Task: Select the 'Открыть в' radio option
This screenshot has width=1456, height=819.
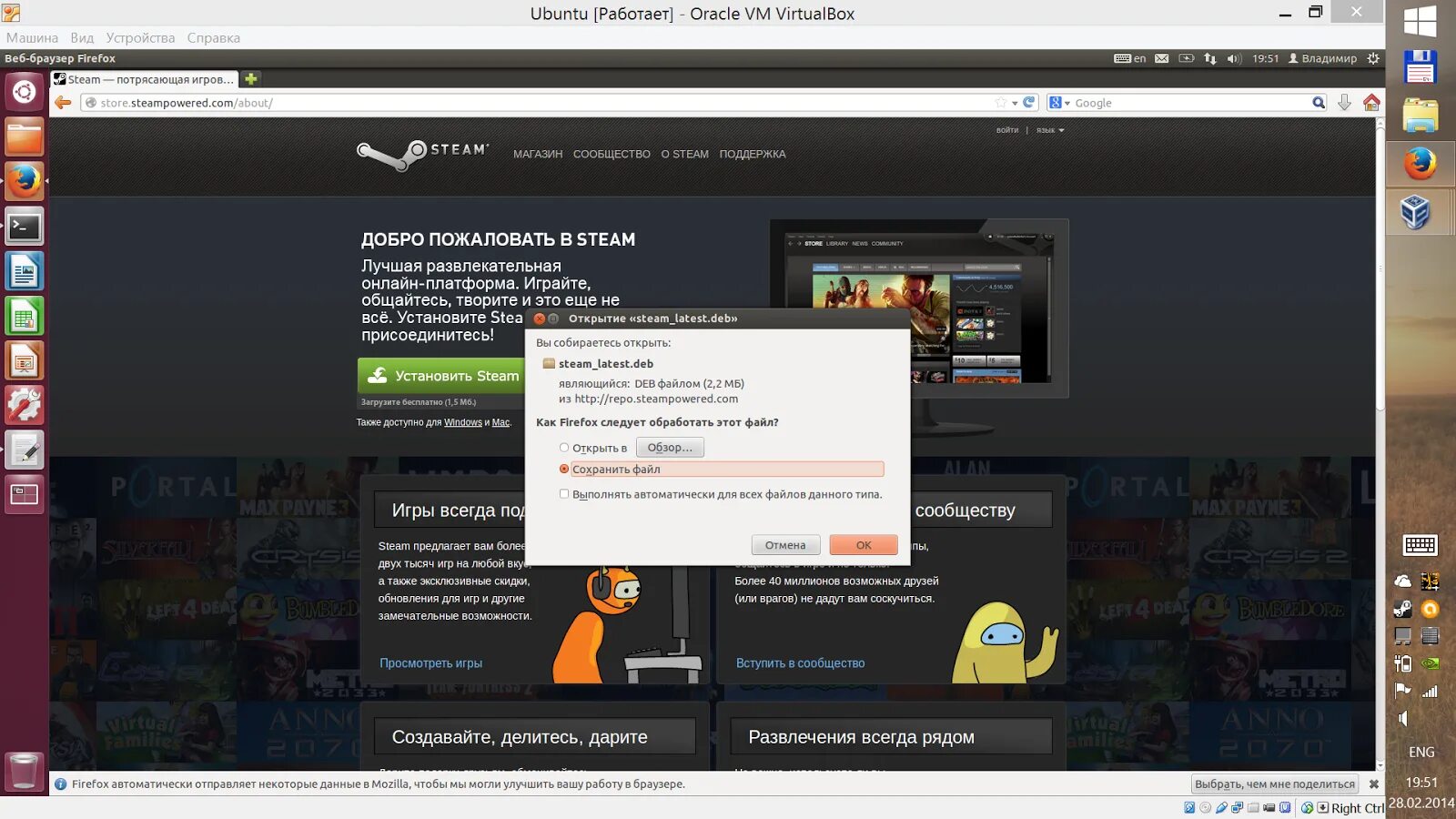Action: click(x=564, y=448)
